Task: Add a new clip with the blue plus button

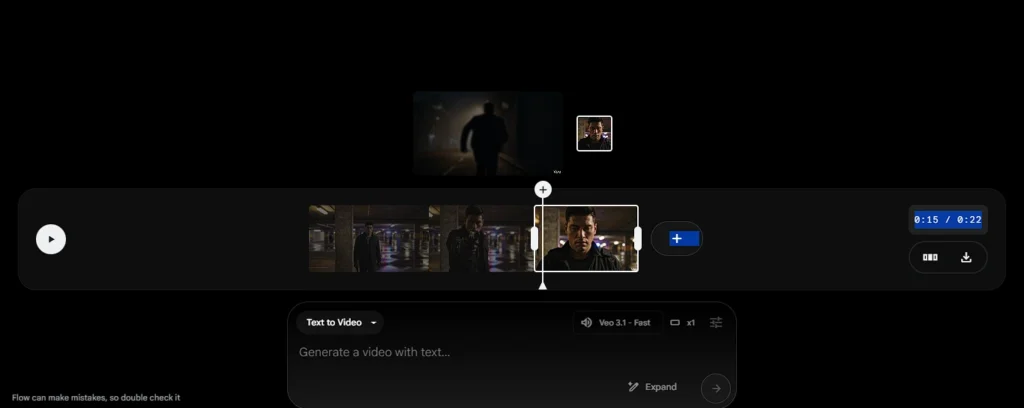Action: pyautogui.click(x=677, y=239)
